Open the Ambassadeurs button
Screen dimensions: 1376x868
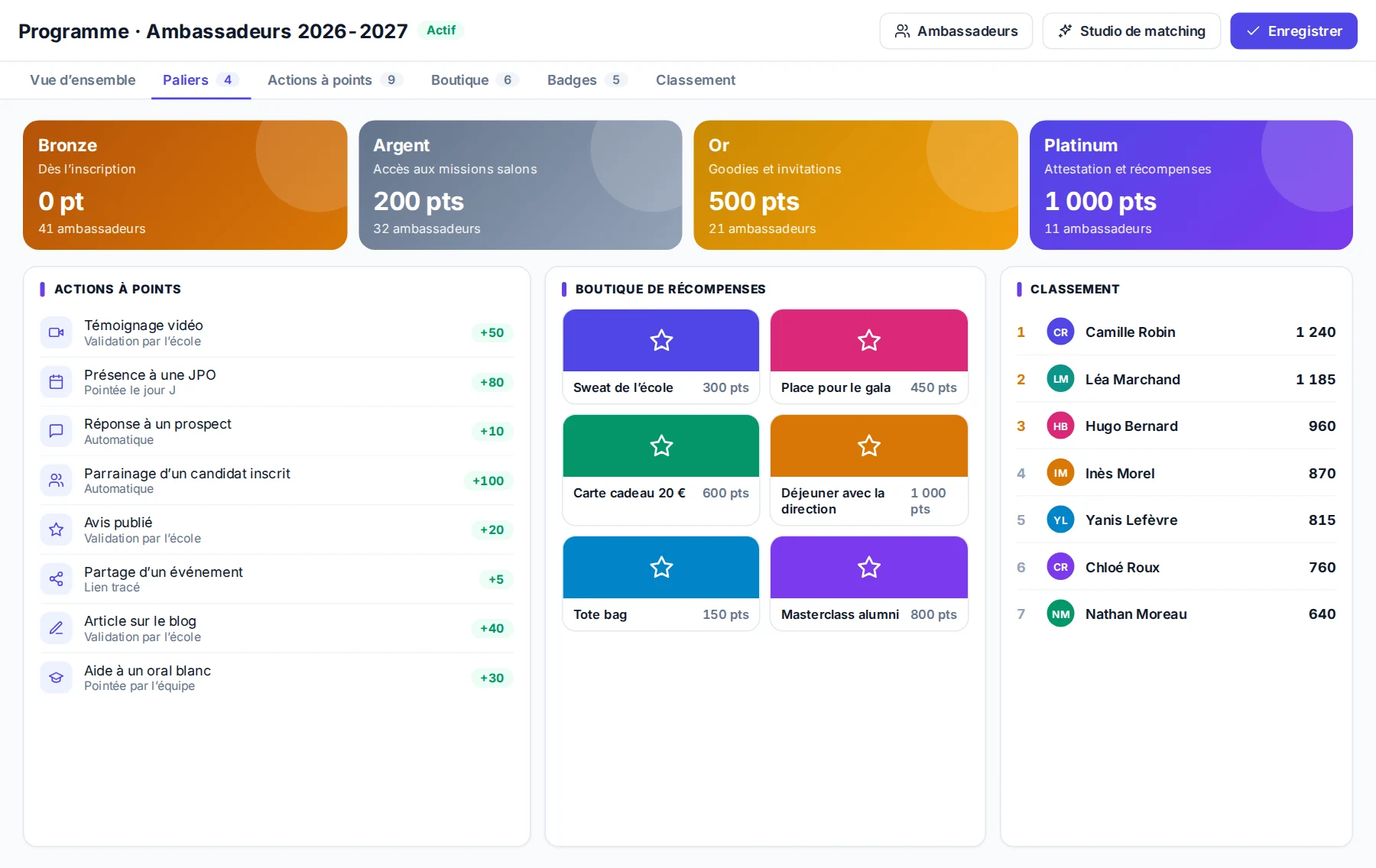coord(956,31)
